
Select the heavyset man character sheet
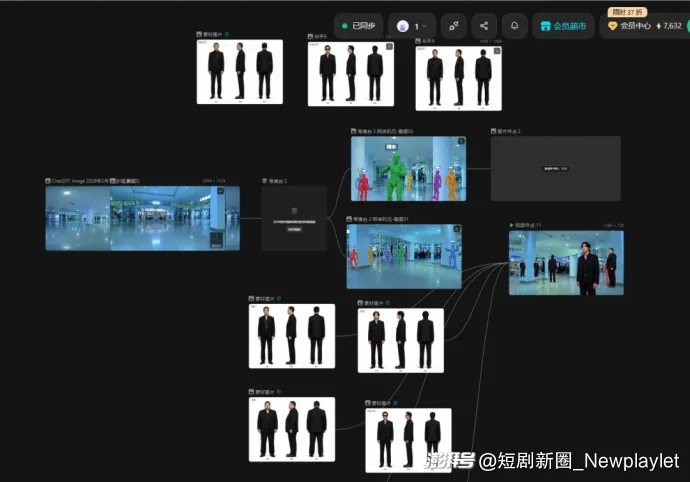pyautogui.click(x=292, y=429)
